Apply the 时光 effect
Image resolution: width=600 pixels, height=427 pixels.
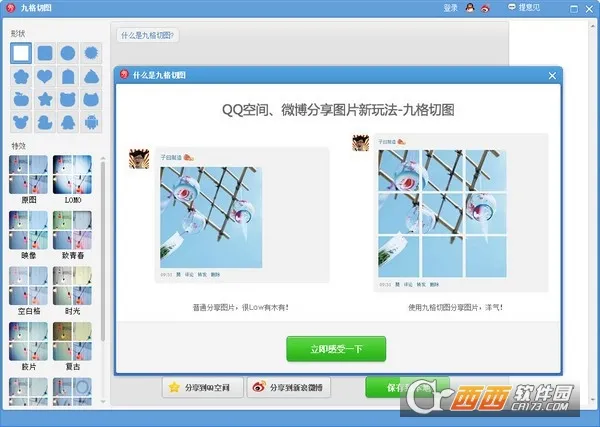pyautogui.click(x=72, y=290)
